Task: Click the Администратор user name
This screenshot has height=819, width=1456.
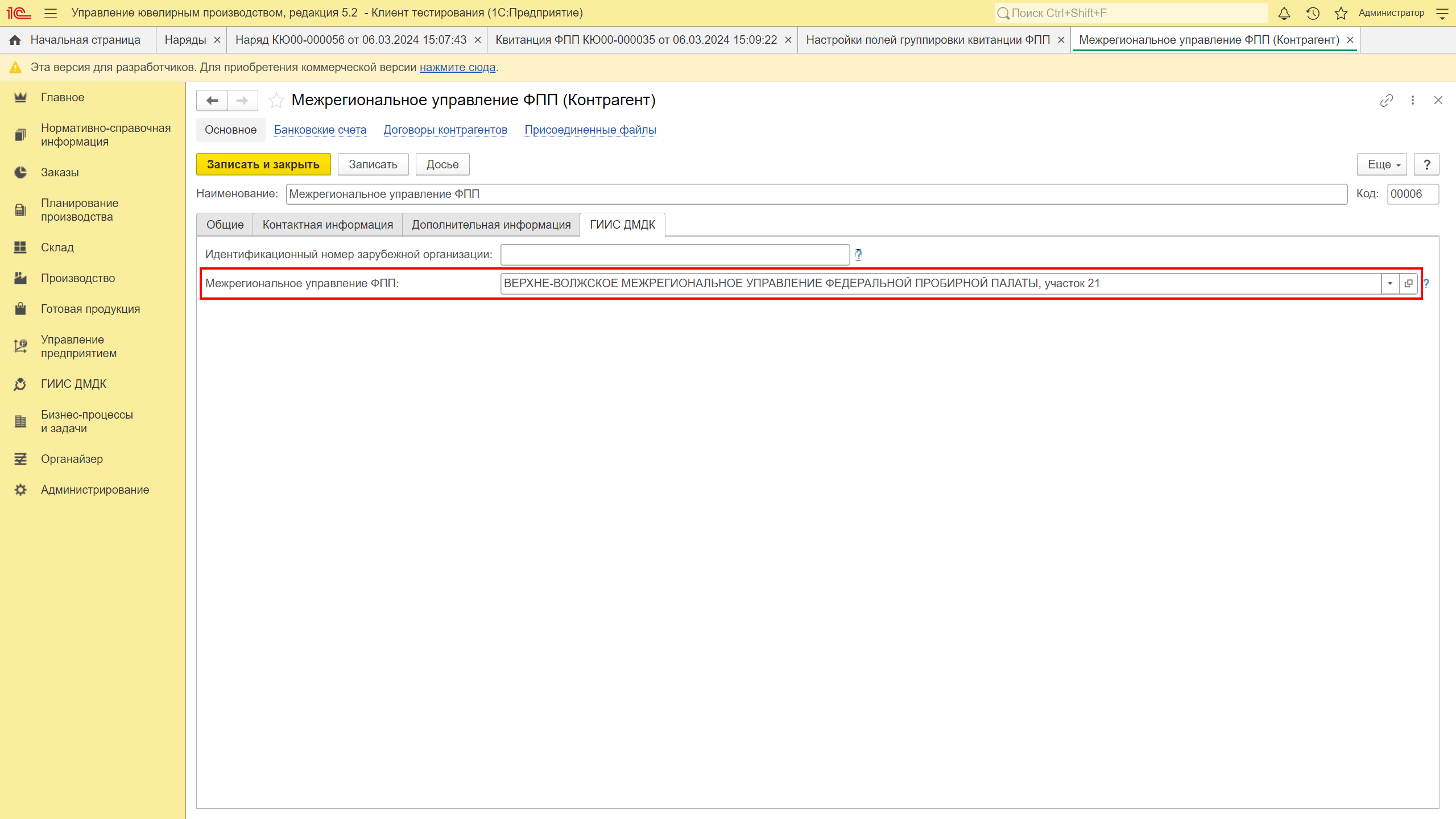Action: (1391, 13)
